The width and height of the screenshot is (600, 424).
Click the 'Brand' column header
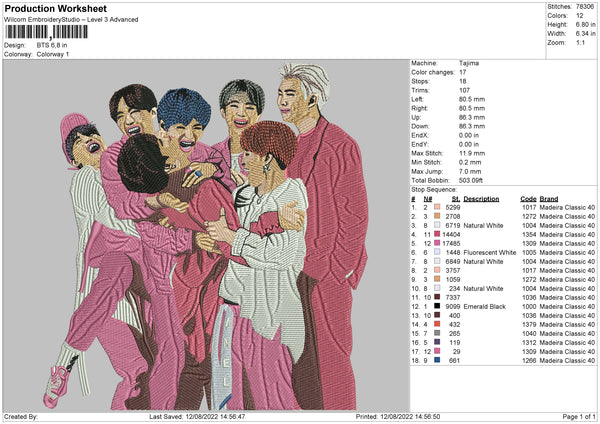(x=549, y=199)
